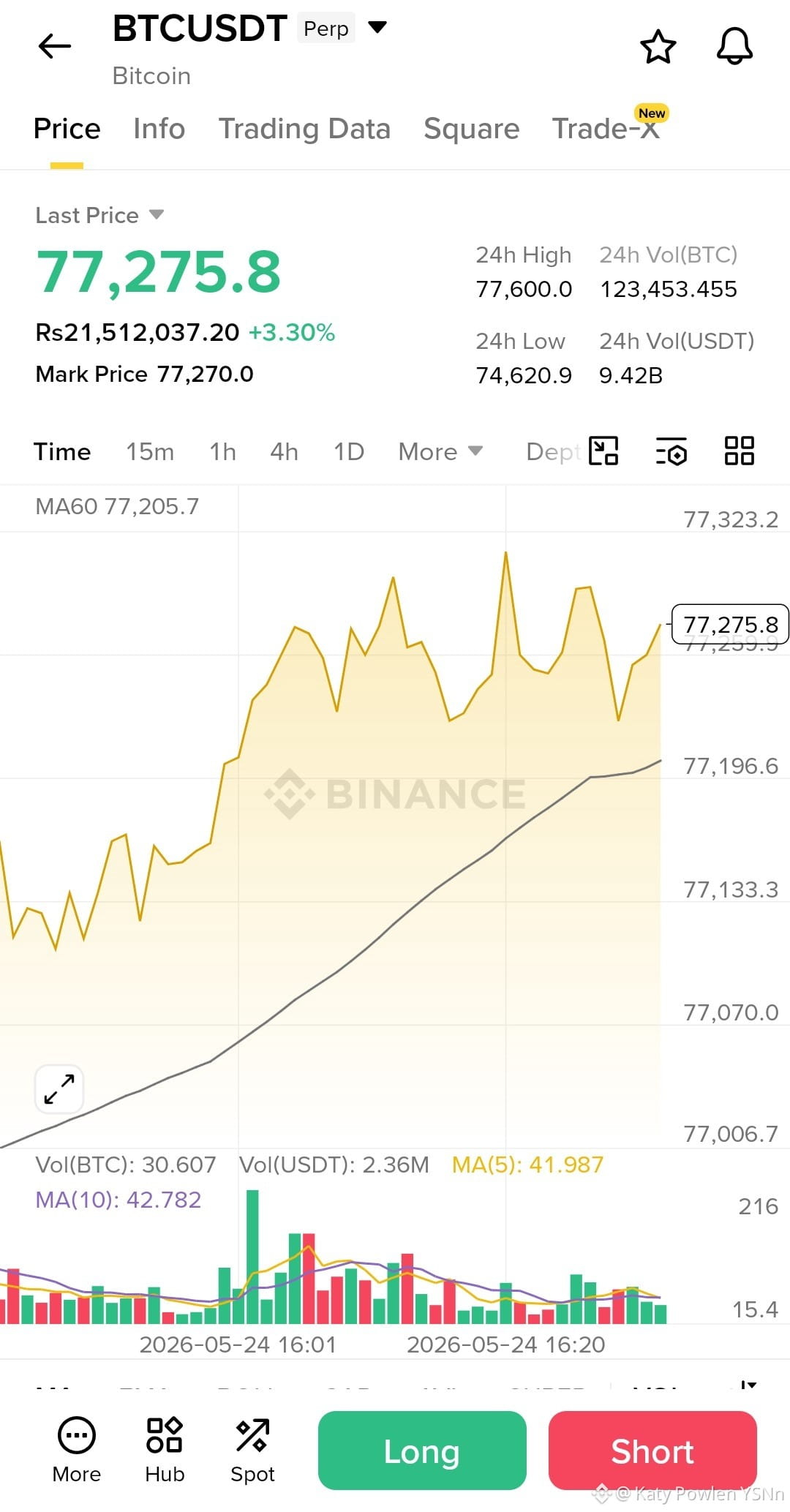This screenshot has height=1512, width=790.
Task: Select the 1D chart interval
Action: tap(349, 451)
